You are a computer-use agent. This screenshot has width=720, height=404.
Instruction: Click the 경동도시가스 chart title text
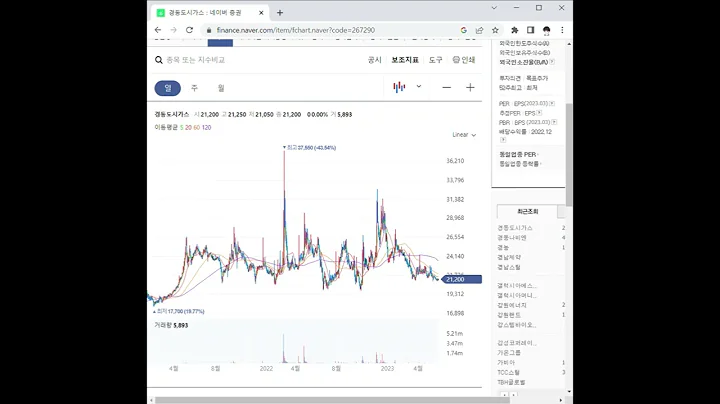tap(172, 114)
